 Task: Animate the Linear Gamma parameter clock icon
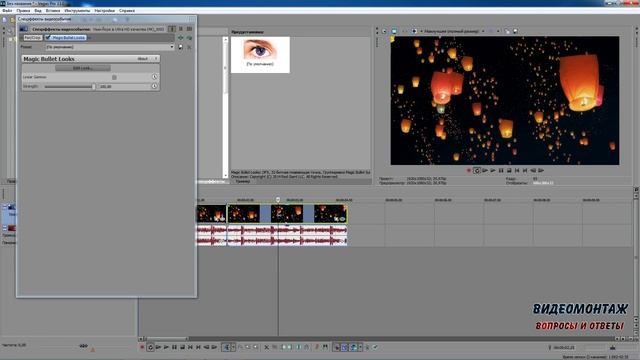pyautogui.click(x=154, y=77)
